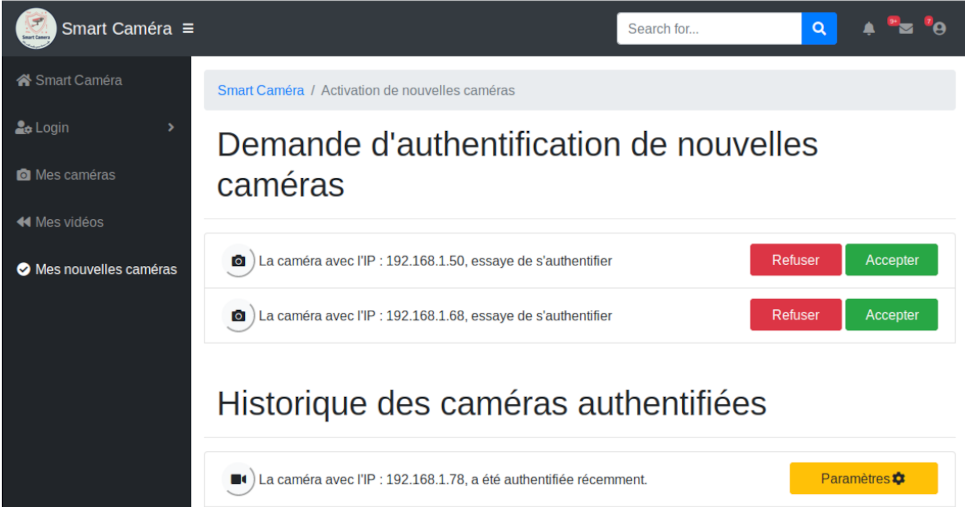Viewport: 965px width, 507px height.
Task: Open the bell notifications icon
Action: tap(869, 29)
